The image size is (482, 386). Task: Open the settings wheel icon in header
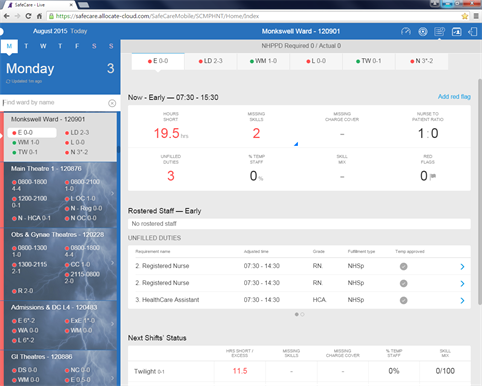tap(423, 31)
